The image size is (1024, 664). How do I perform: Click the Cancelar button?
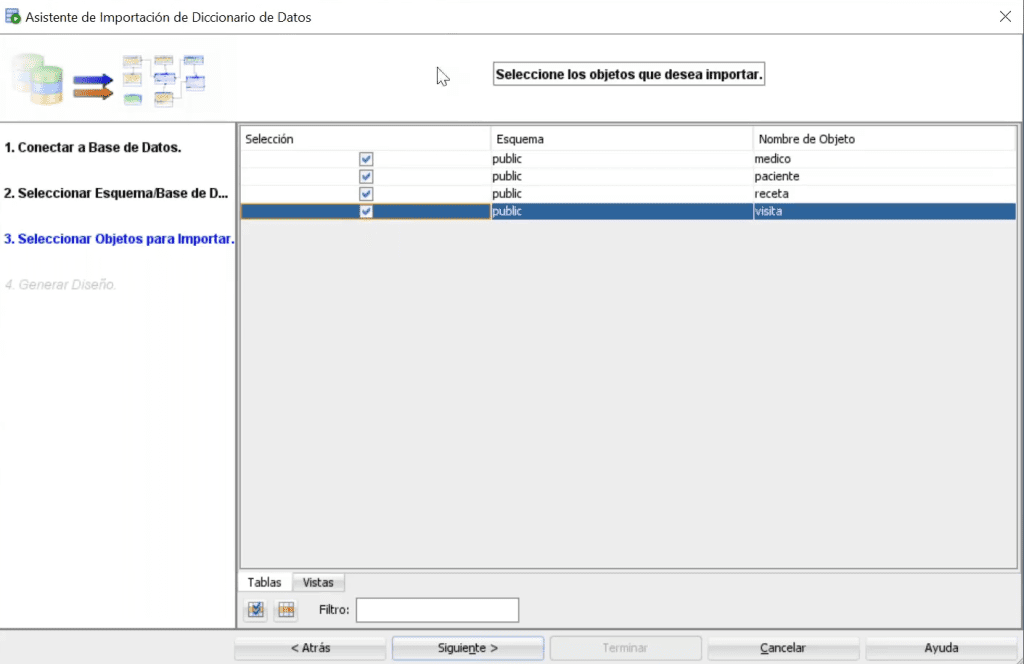[782, 648]
